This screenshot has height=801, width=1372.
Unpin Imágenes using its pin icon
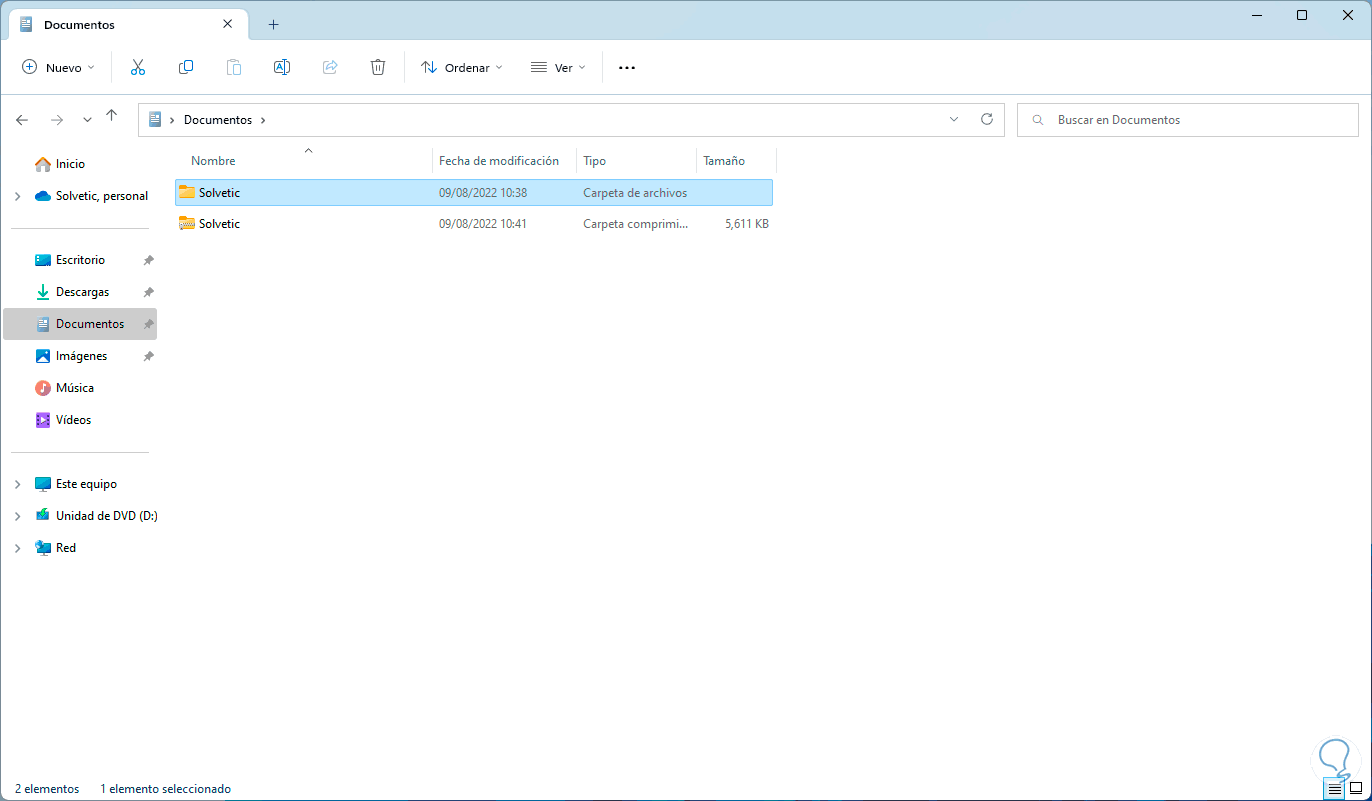[x=148, y=356]
